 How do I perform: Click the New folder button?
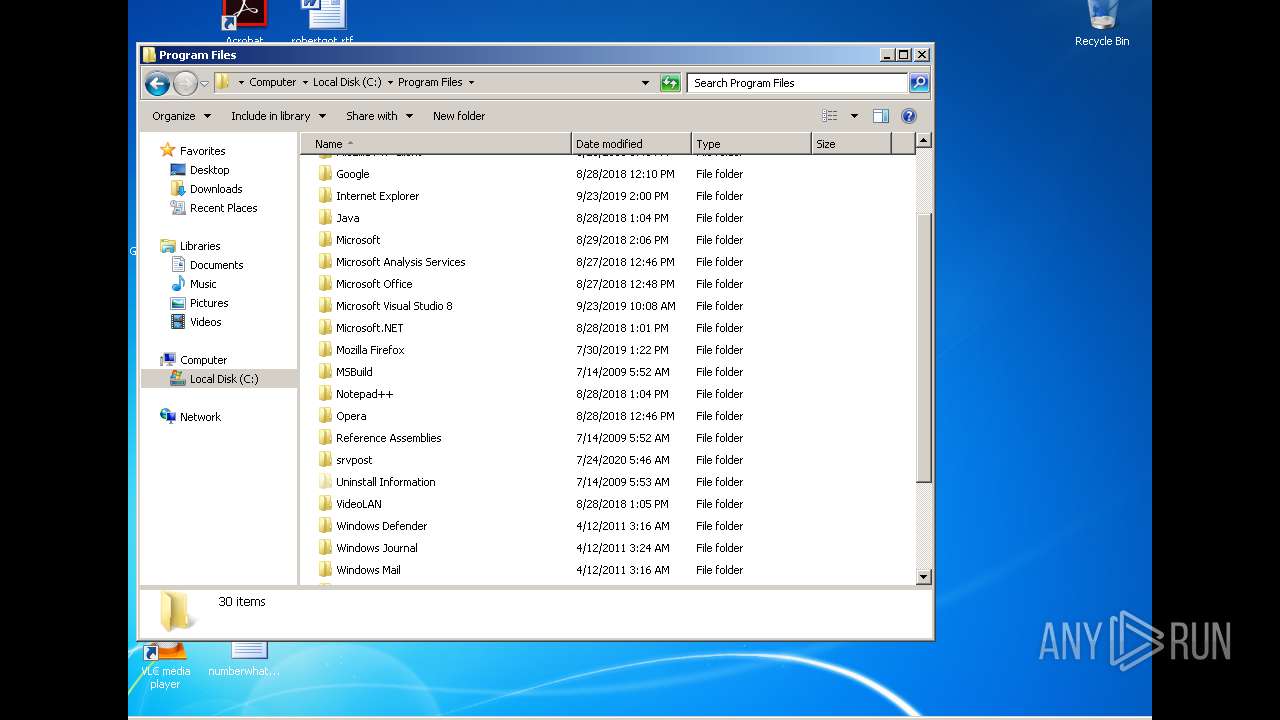[459, 116]
